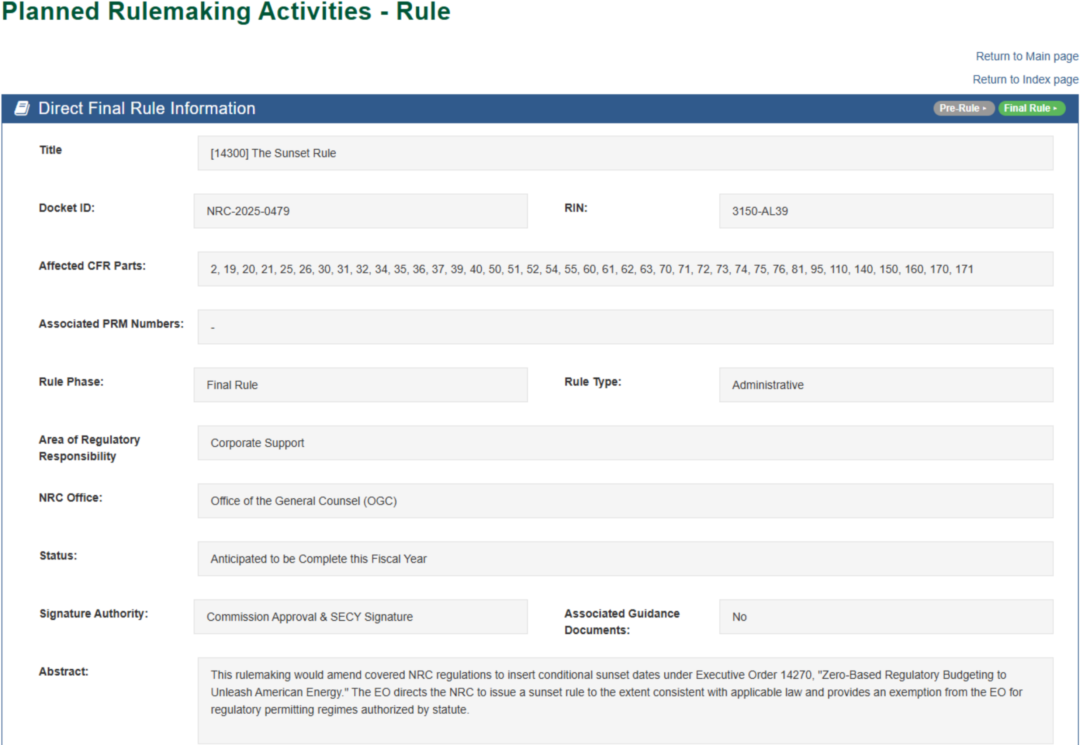Select the Pre-Rule phase pill

tap(963, 109)
